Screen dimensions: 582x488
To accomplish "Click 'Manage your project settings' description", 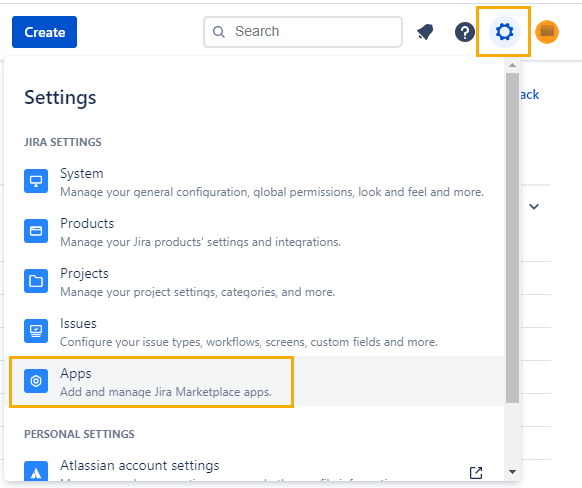I will pos(197,292).
